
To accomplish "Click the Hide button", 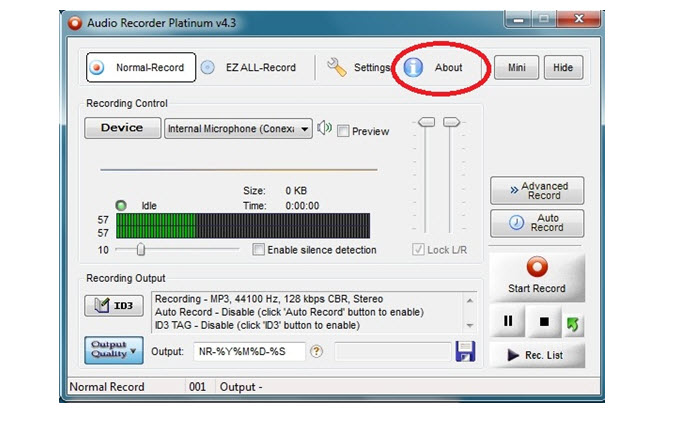I will [x=563, y=67].
